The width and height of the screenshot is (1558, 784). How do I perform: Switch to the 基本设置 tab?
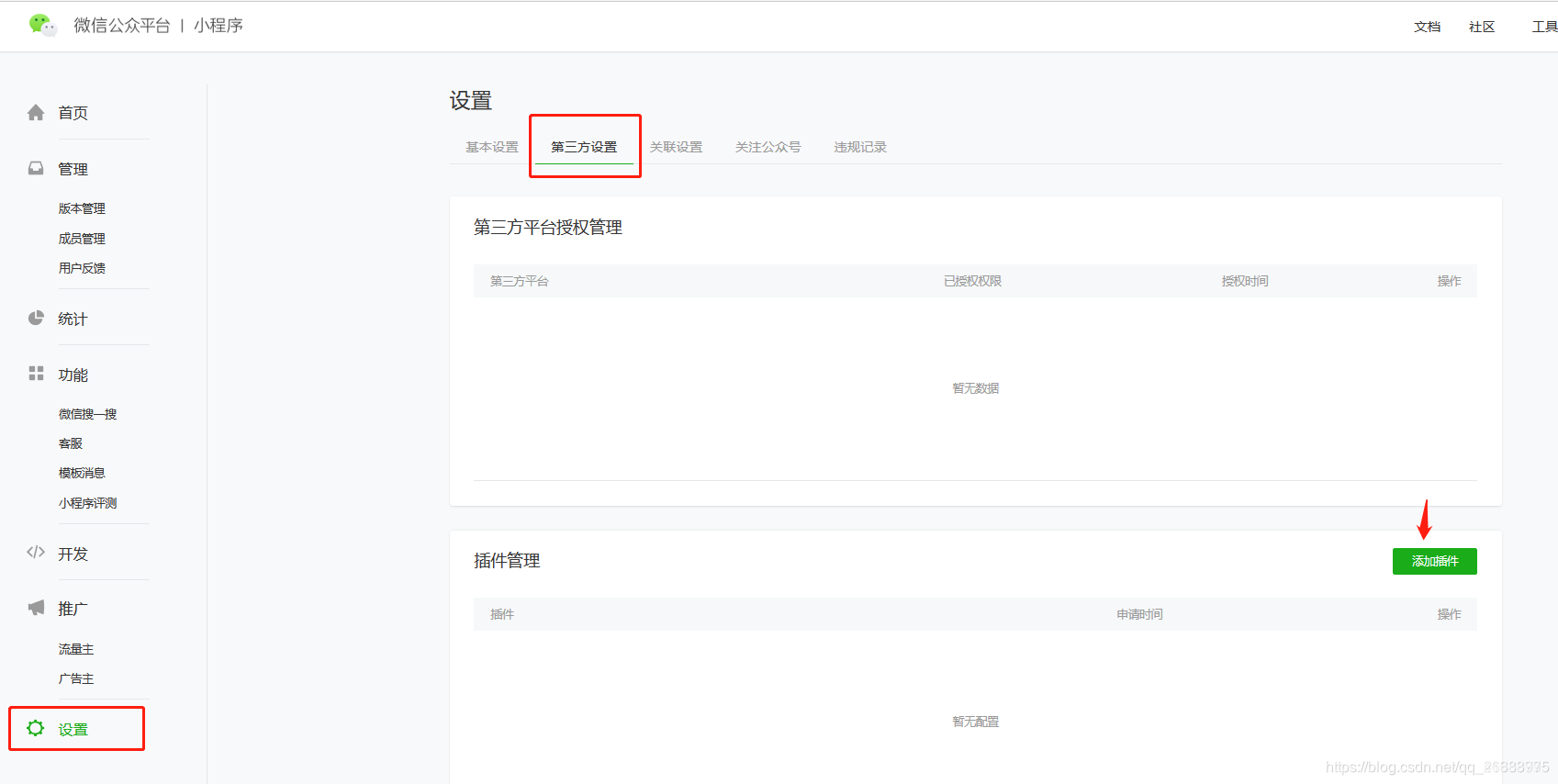(492, 147)
